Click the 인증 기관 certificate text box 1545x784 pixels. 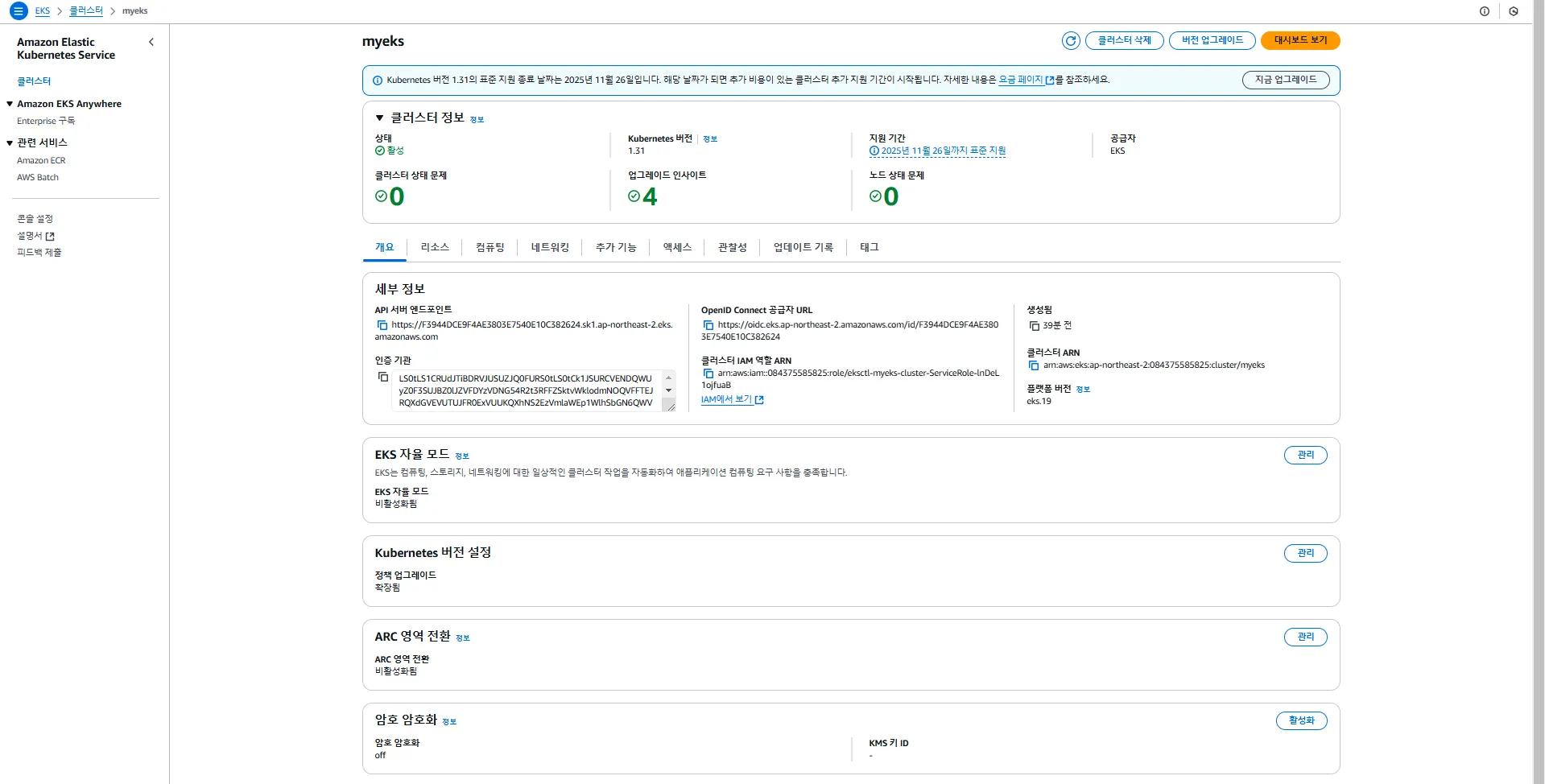click(x=533, y=390)
